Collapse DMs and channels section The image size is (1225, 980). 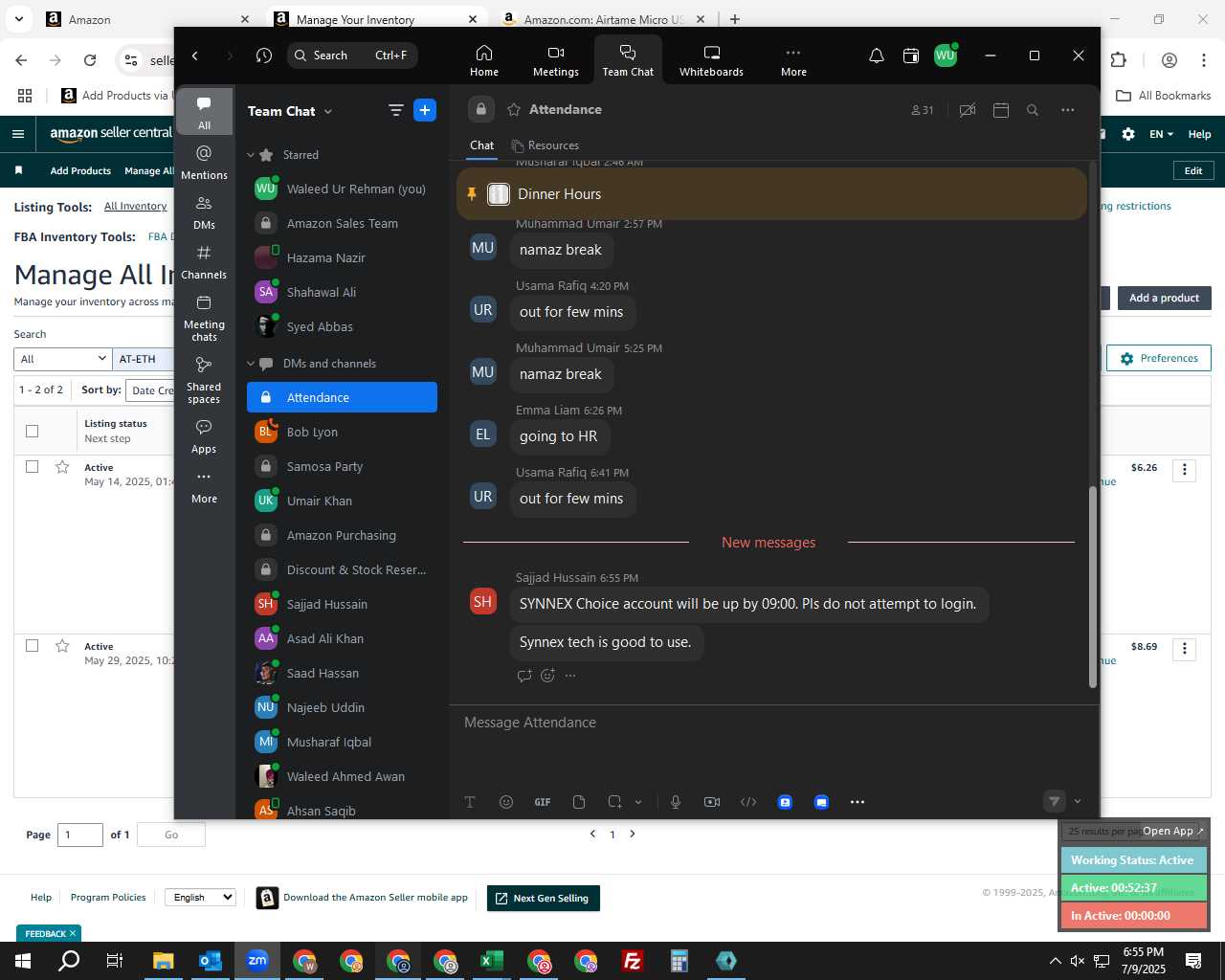251,364
